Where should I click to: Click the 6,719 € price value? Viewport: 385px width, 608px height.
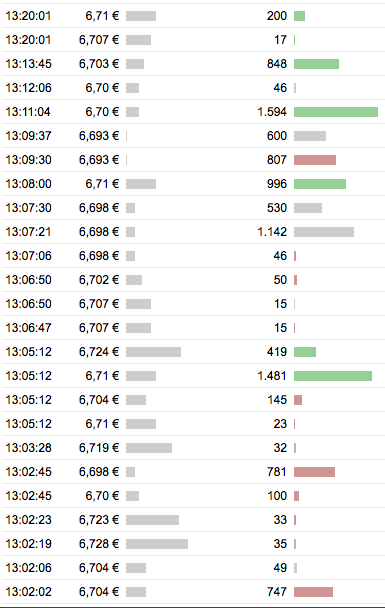99,448
